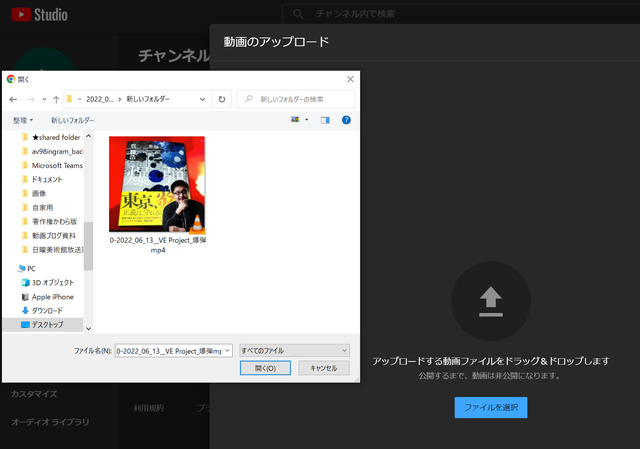Refresh the folder view

click(x=222, y=99)
